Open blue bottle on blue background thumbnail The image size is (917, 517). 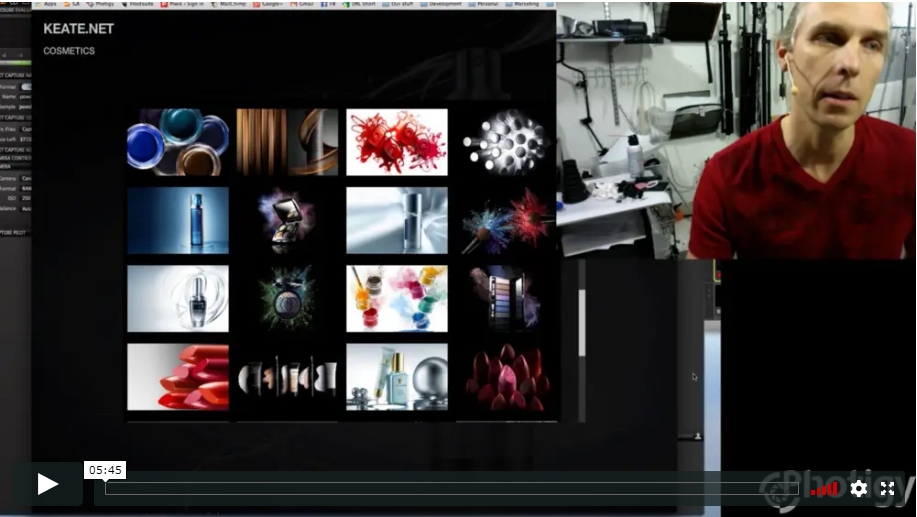(x=178, y=220)
